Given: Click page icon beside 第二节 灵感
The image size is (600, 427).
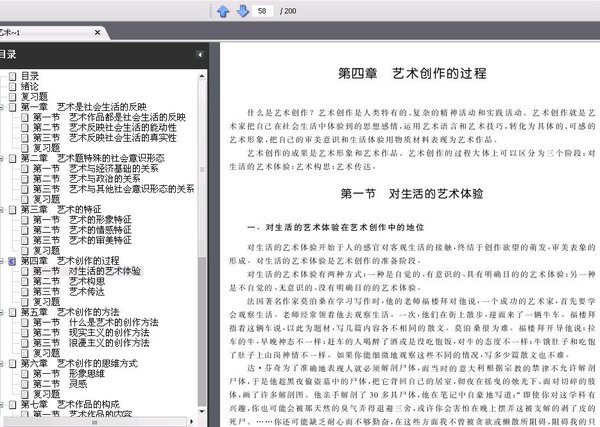Looking at the screenshot, I should click(x=25, y=384).
